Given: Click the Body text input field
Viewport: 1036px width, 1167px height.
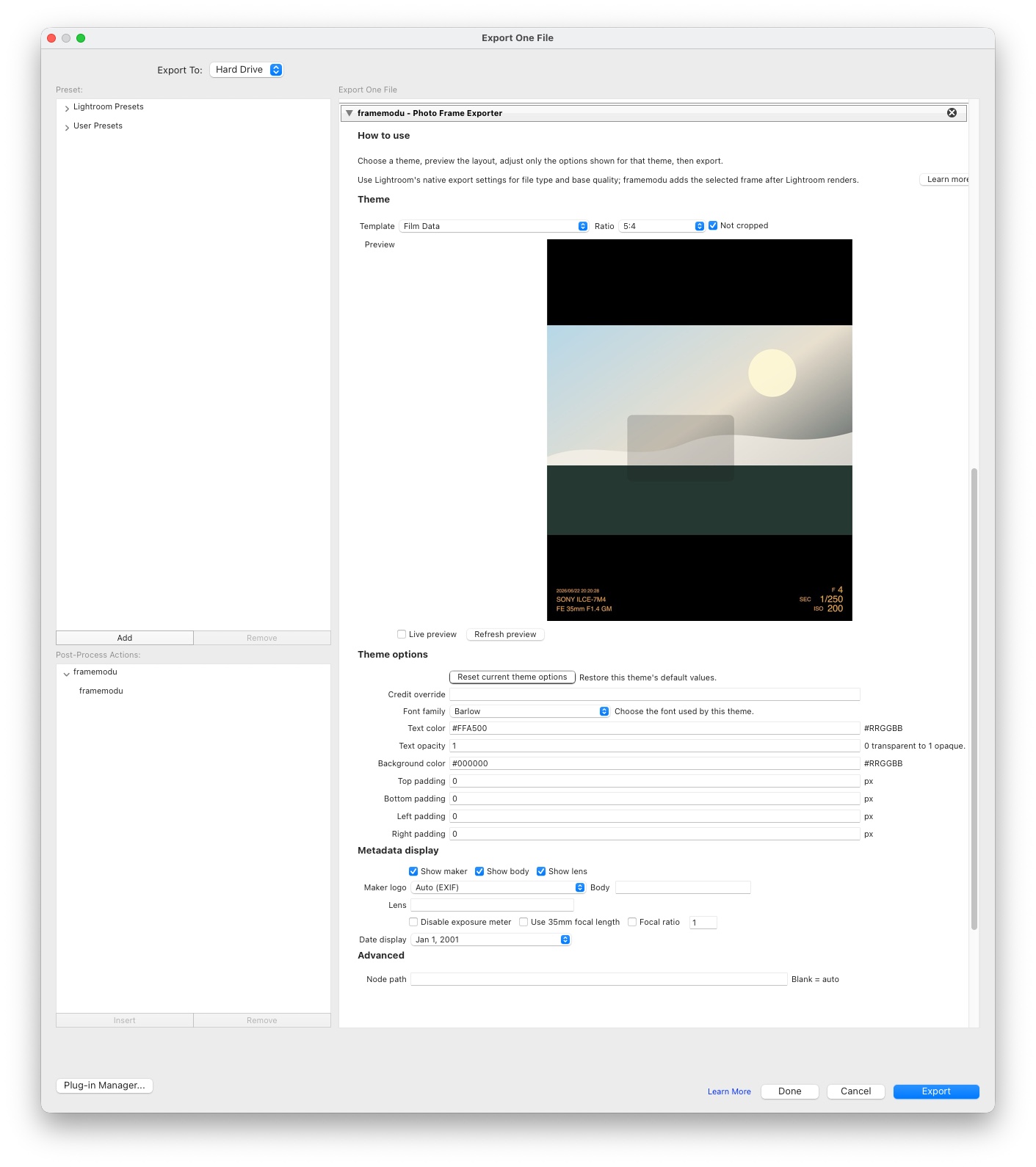Looking at the screenshot, I should [x=683, y=887].
